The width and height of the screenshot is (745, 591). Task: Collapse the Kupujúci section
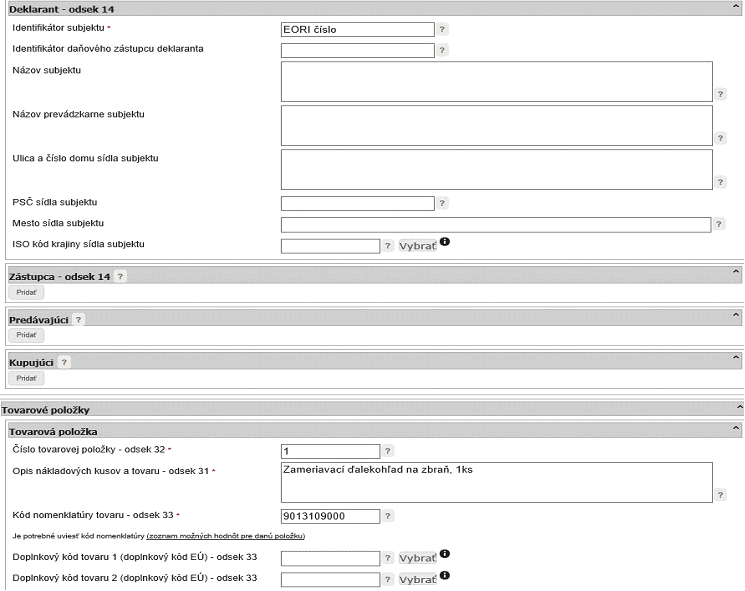coord(735,357)
